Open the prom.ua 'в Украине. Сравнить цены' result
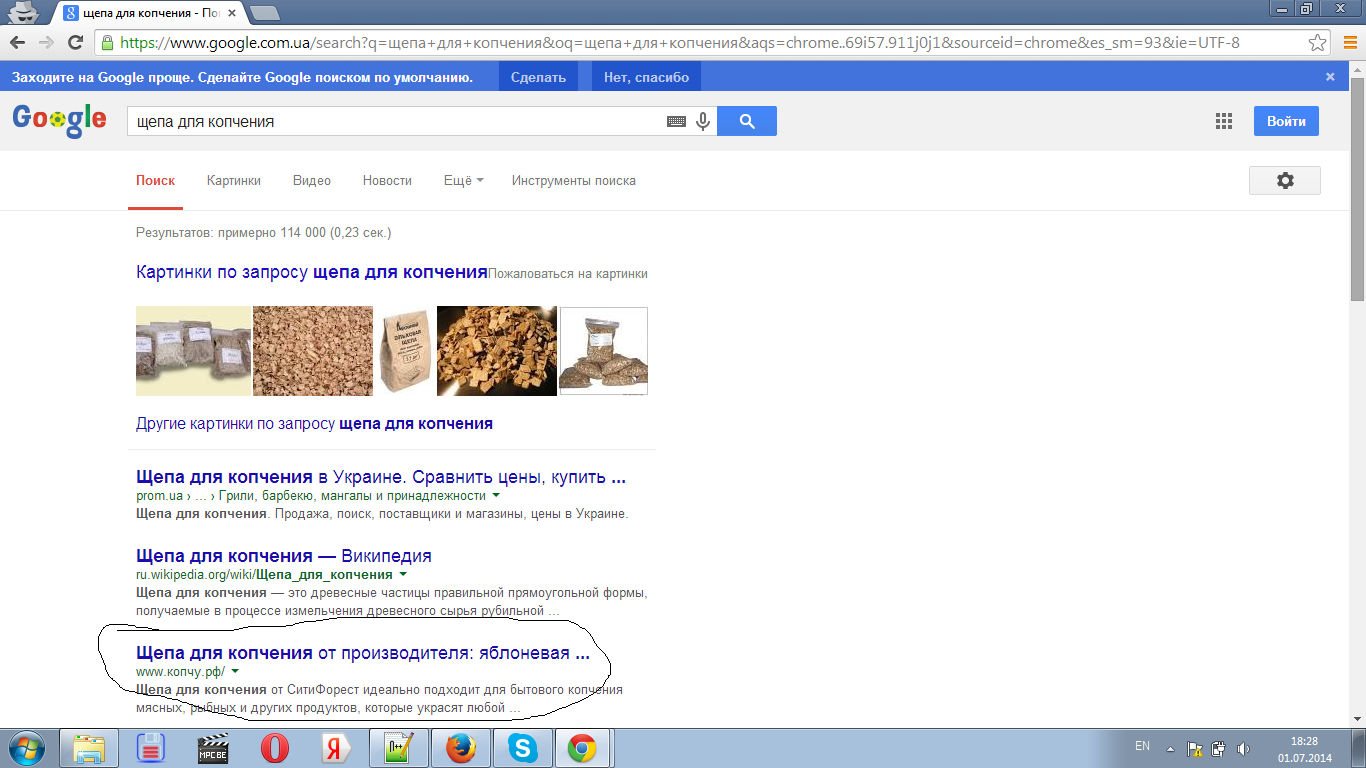The image size is (1366, 768). pos(381,477)
